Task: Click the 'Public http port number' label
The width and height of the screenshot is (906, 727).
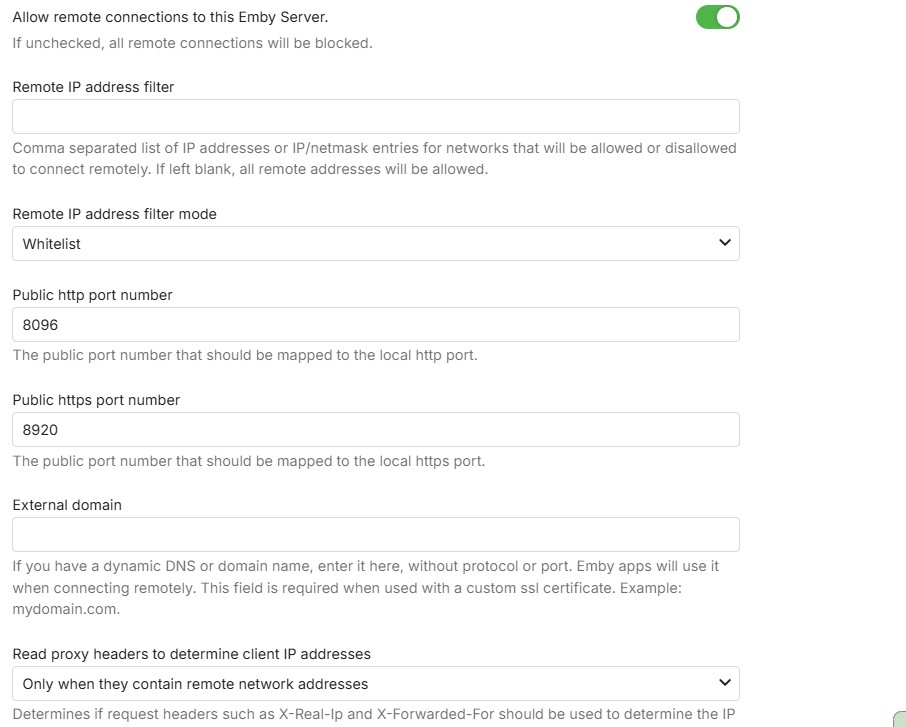Action: tap(92, 295)
